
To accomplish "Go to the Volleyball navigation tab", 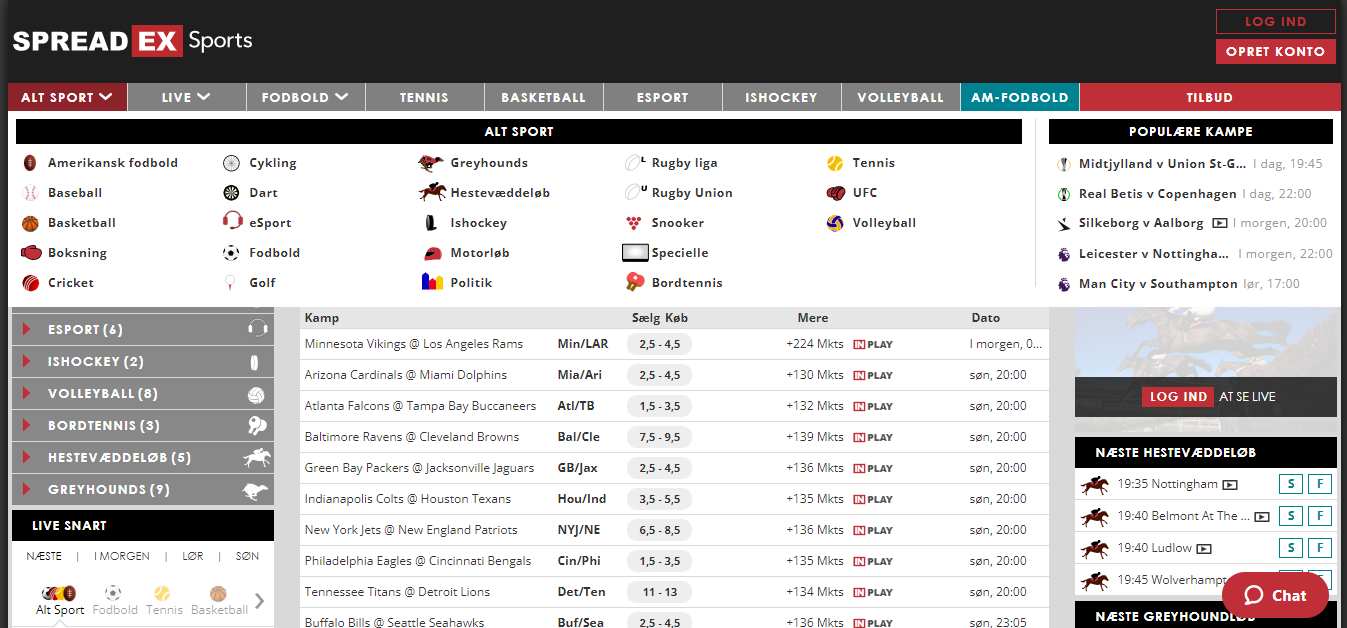I will coord(900,97).
